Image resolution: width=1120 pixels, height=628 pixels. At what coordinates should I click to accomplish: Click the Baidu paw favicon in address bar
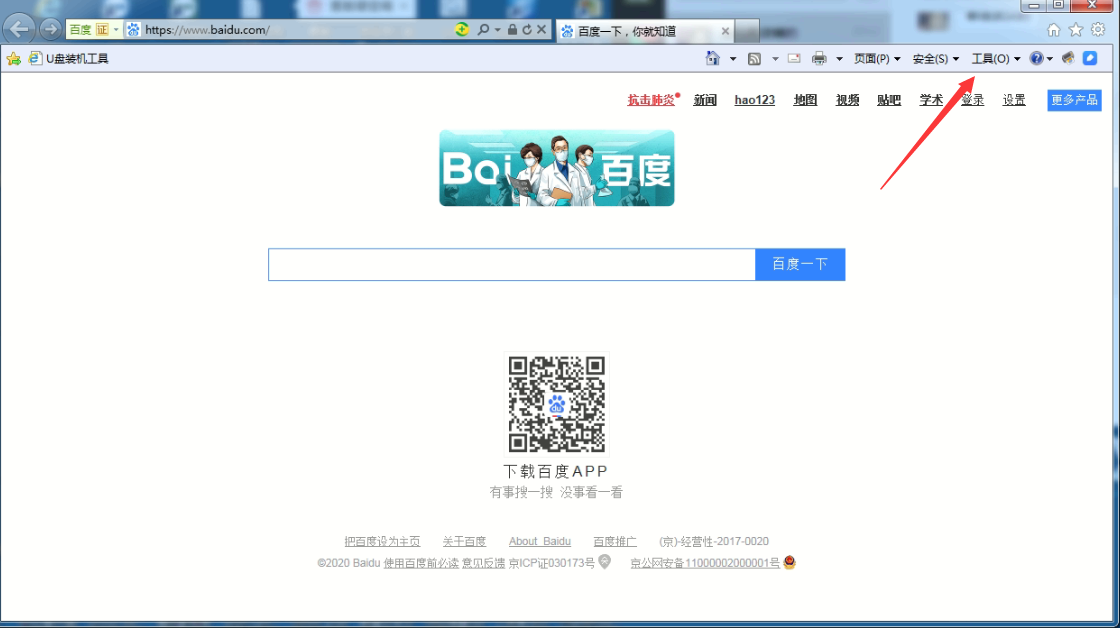tap(134, 29)
